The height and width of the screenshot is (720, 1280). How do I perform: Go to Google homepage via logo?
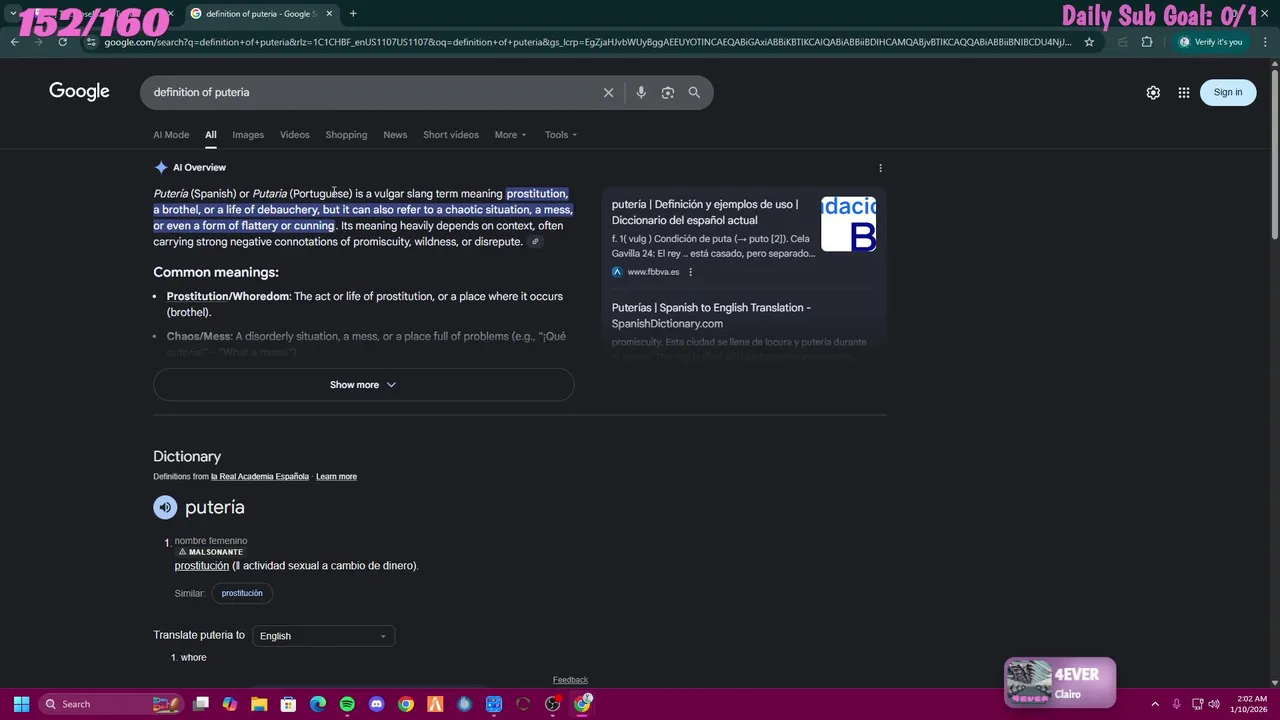pyautogui.click(x=79, y=92)
